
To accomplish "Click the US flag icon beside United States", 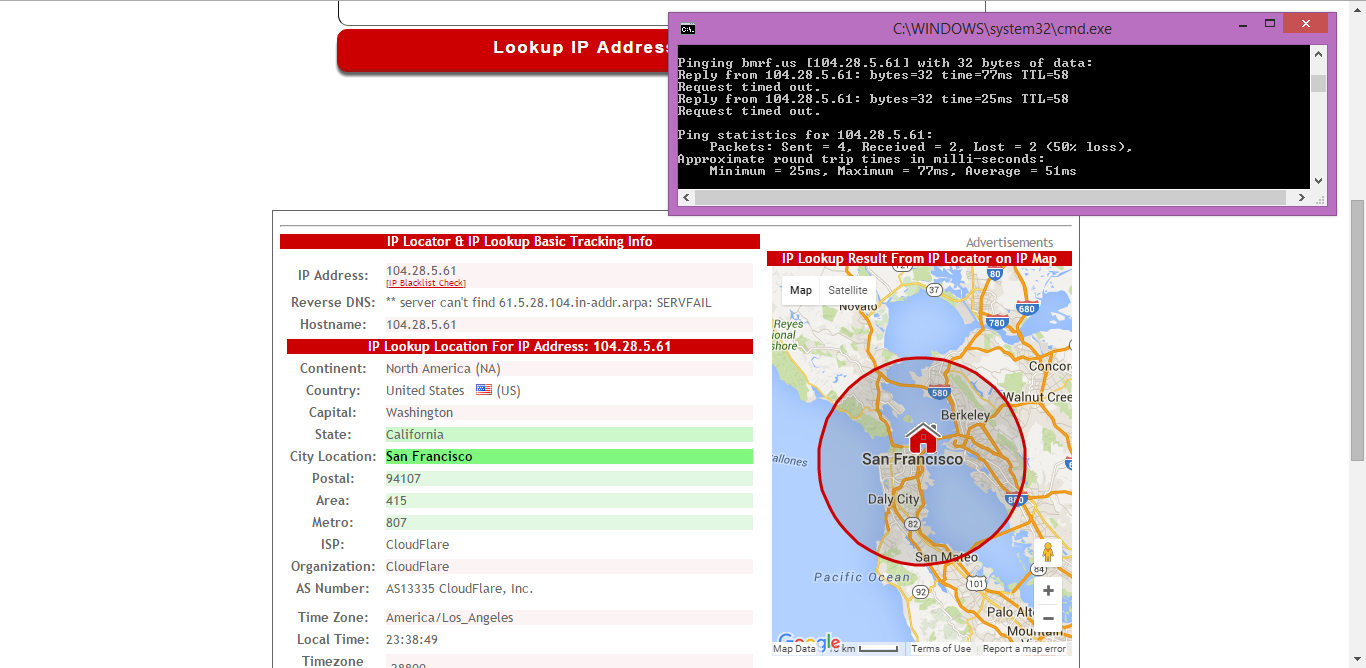I will [x=484, y=390].
